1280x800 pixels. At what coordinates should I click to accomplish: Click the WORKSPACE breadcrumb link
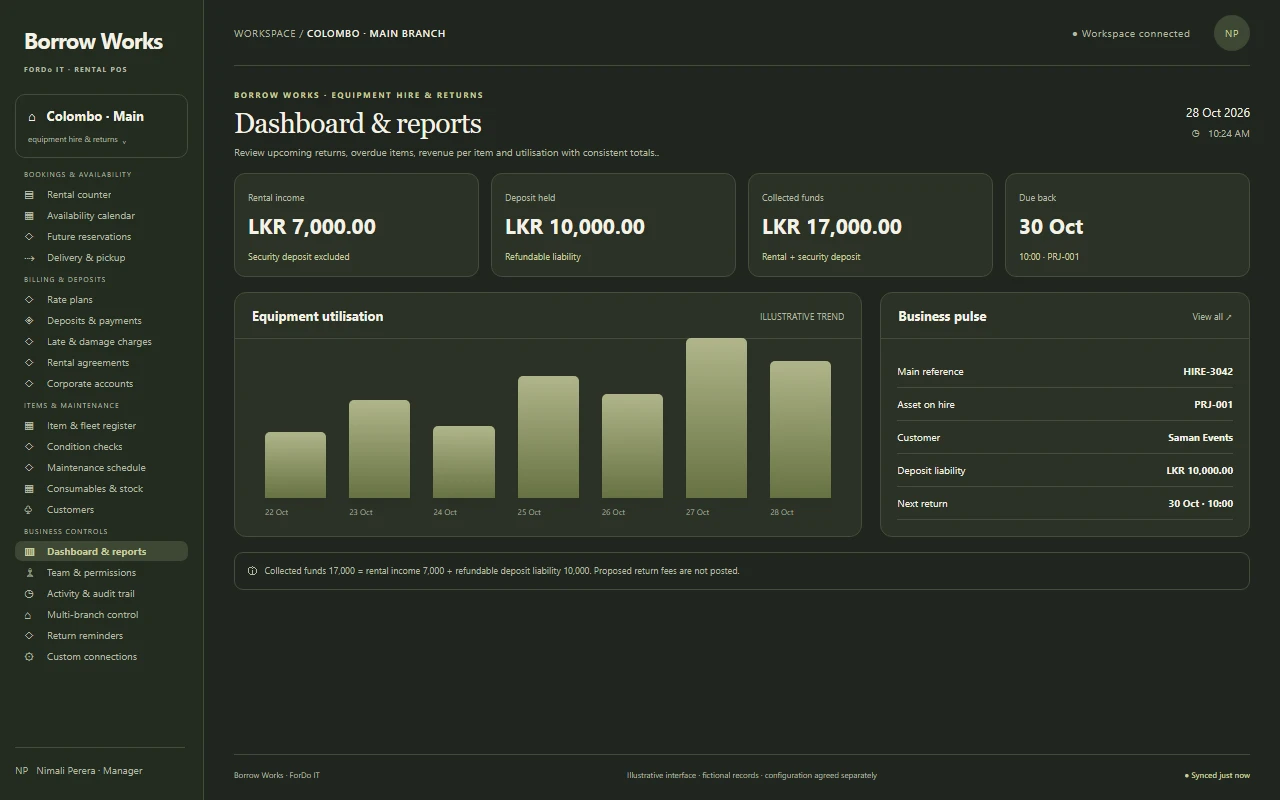[x=265, y=34]
